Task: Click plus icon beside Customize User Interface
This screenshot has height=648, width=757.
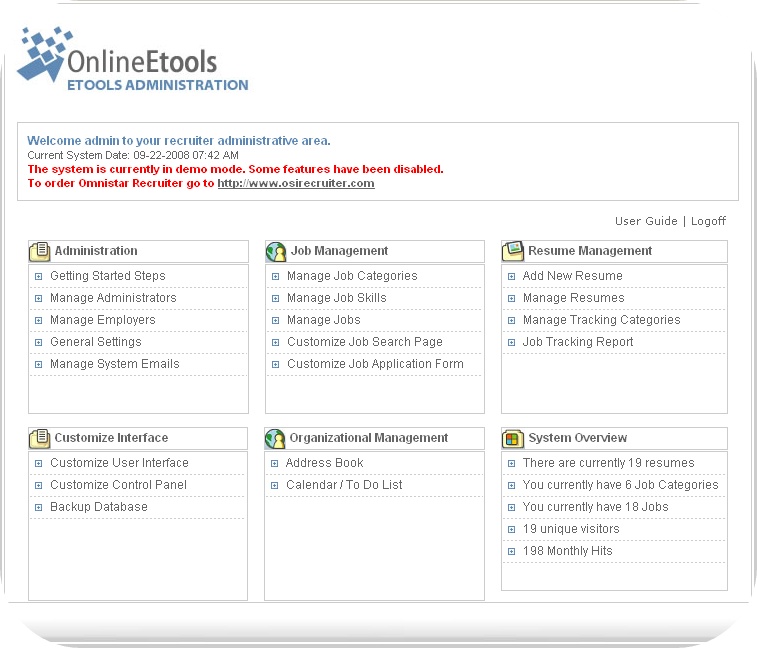Action: click(x=39, y=464)
